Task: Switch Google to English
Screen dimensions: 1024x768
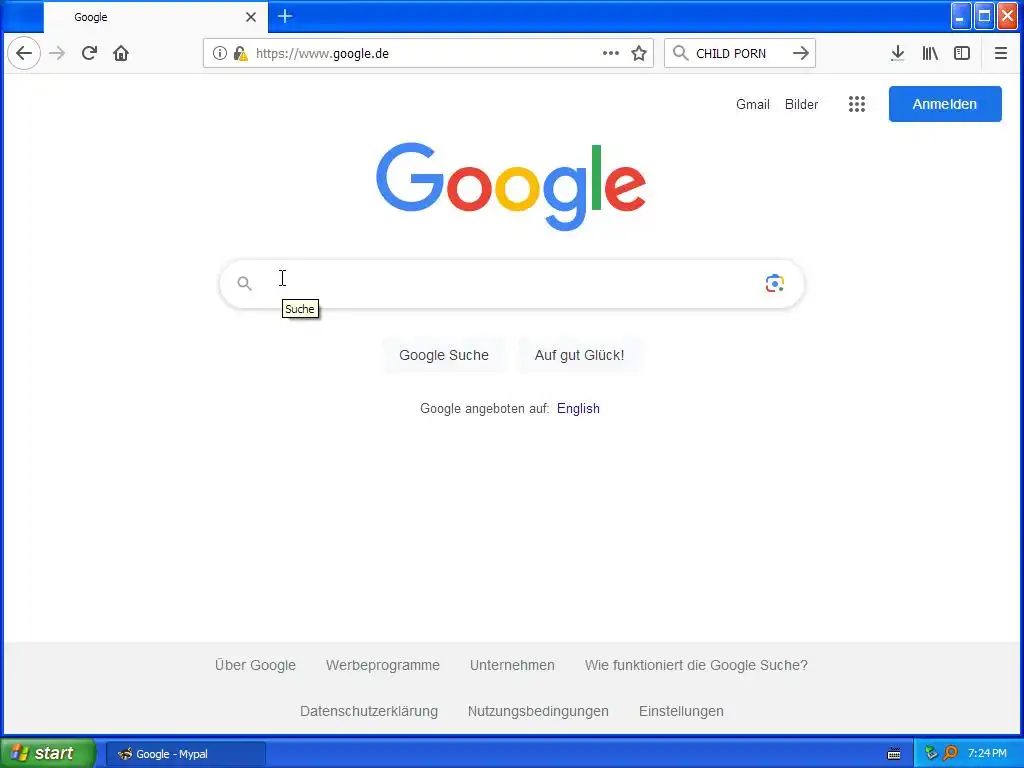Action: pos(578,409)
